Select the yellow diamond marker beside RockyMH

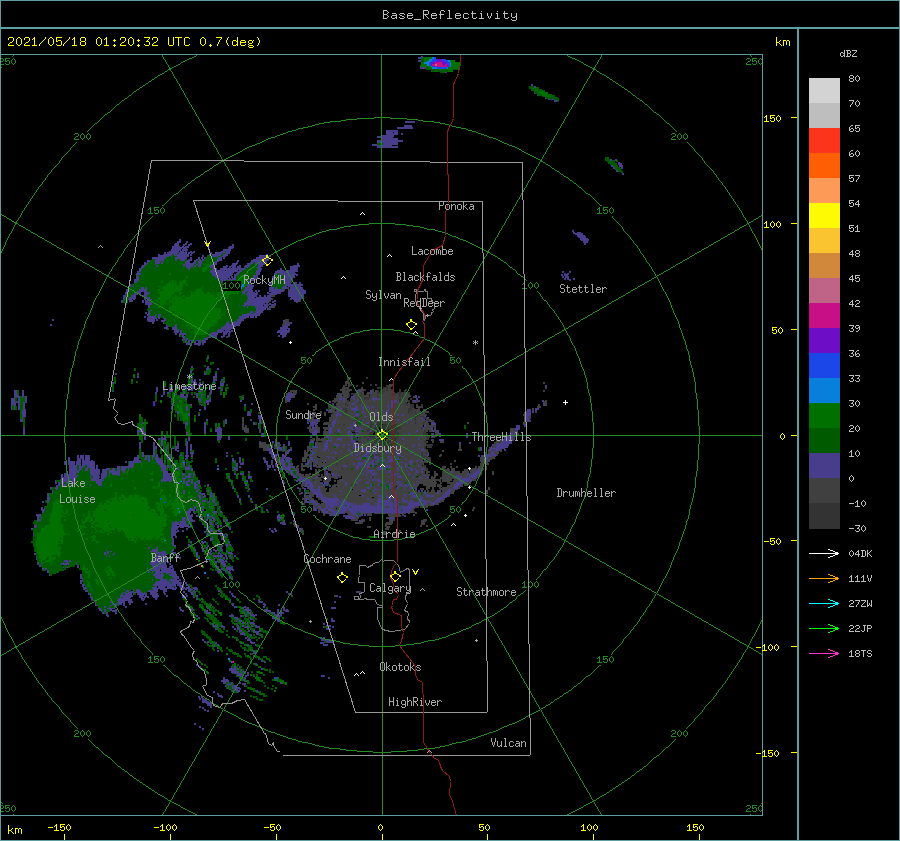[267, 261]
